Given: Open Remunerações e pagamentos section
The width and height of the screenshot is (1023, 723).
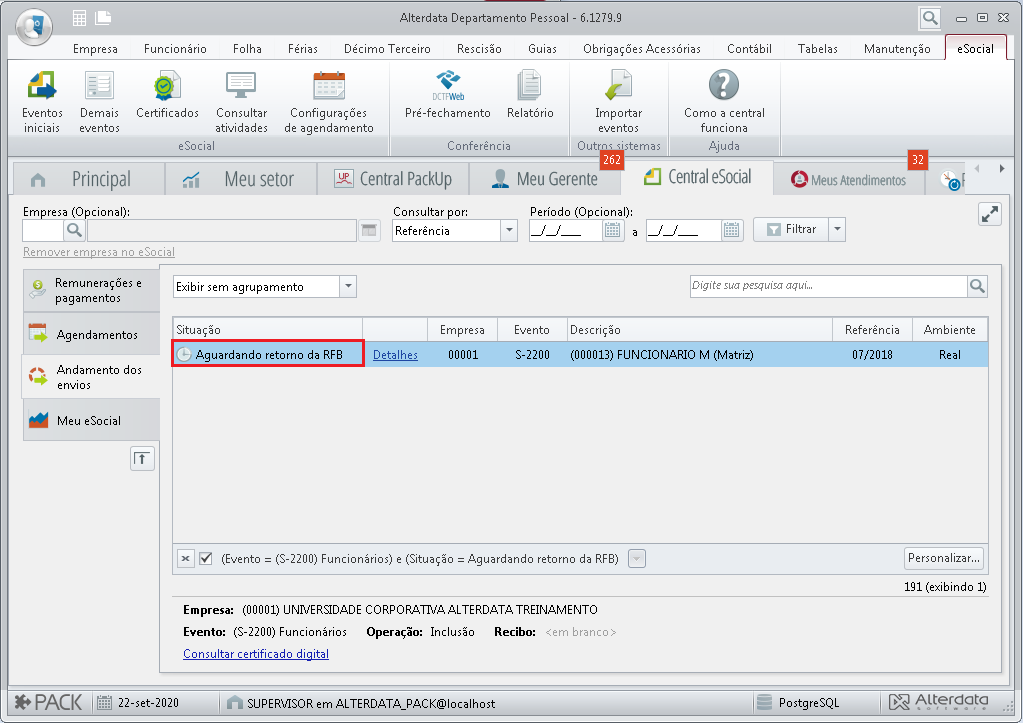Looking at the screenshot, I should coord(91,290).
